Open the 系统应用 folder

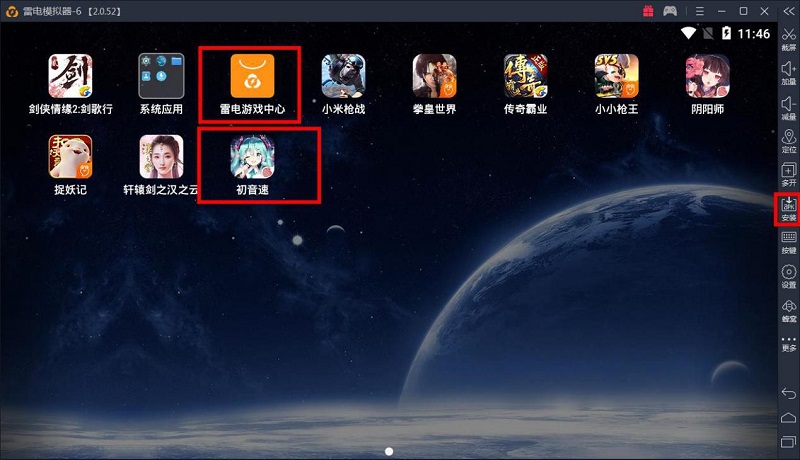click(x=161, y=77)
